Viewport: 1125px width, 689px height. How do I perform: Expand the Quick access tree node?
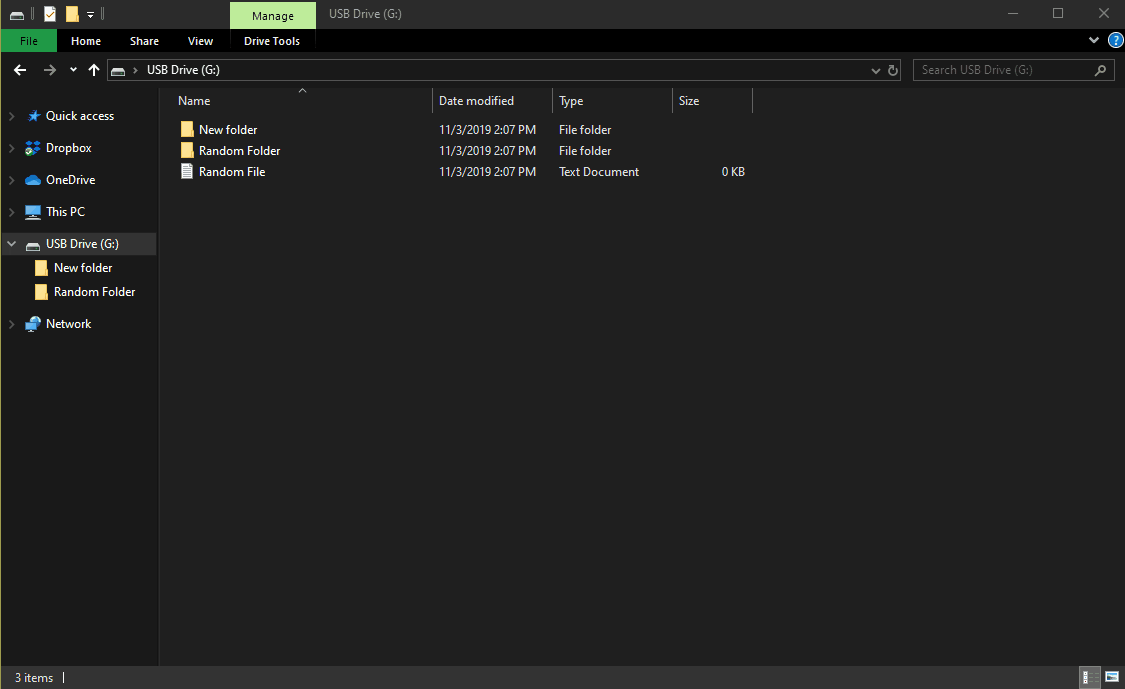pyautogui.click(x=11, y=116)
